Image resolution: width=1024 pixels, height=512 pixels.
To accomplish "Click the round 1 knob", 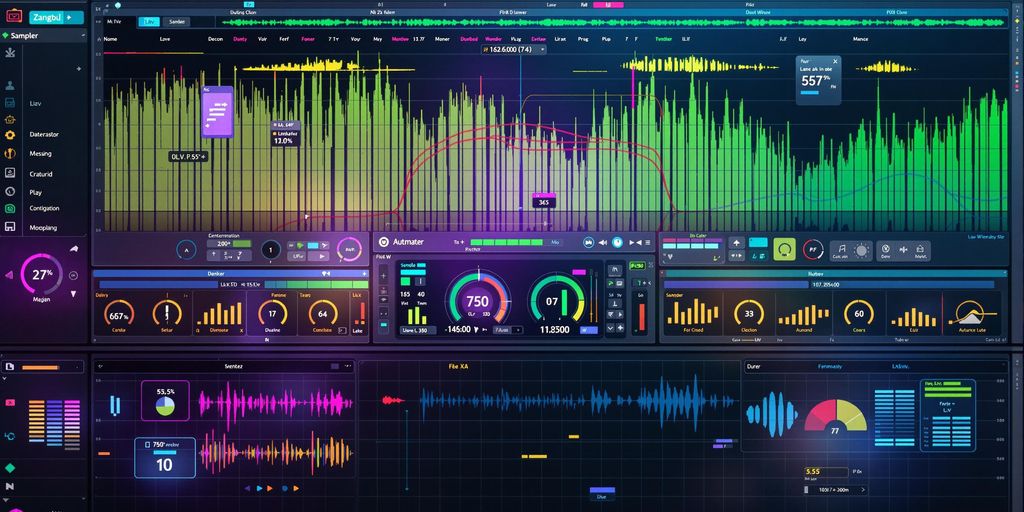I will click(271, 249).
